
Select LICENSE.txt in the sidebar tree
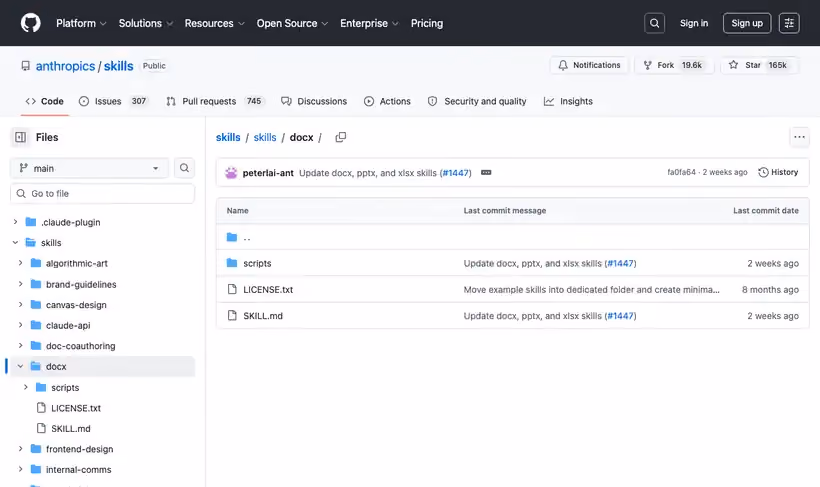pos(76,408)
